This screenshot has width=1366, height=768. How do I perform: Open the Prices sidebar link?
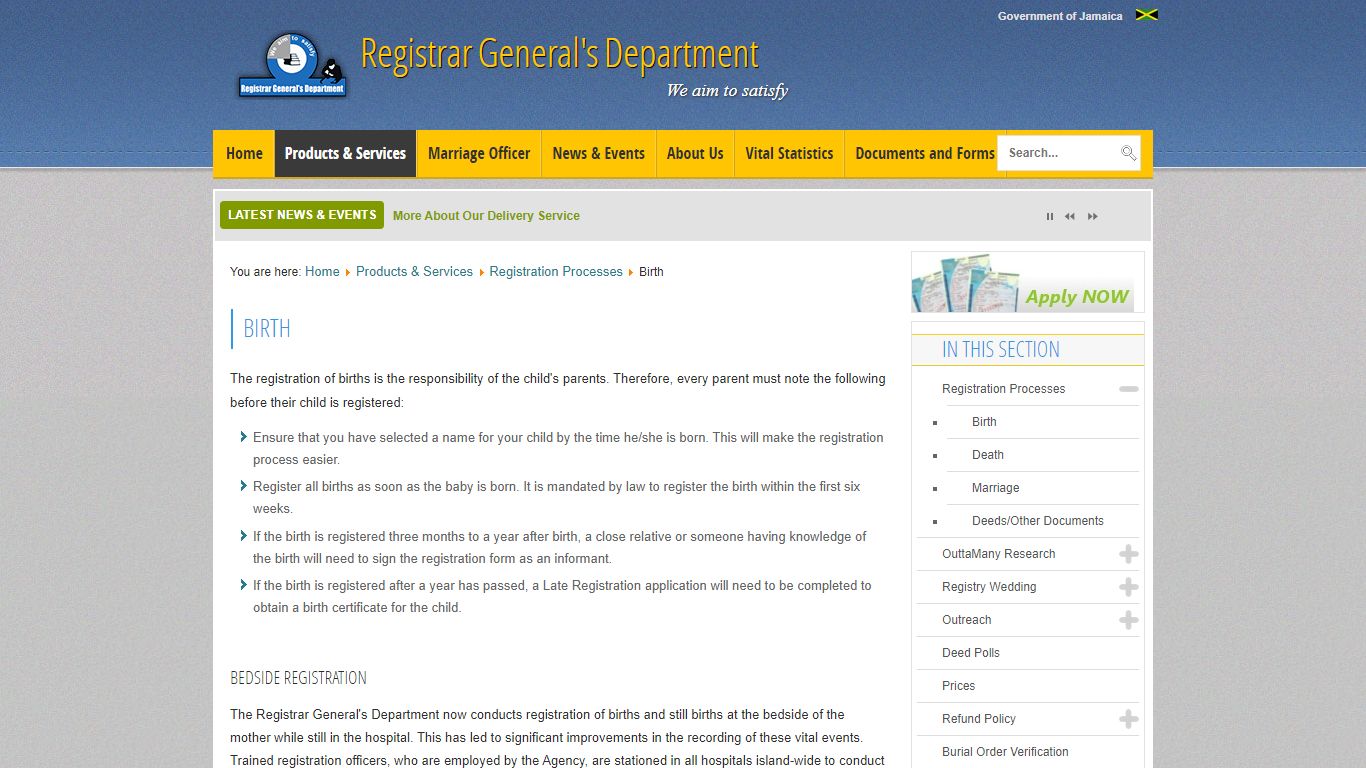pos(958,686)
